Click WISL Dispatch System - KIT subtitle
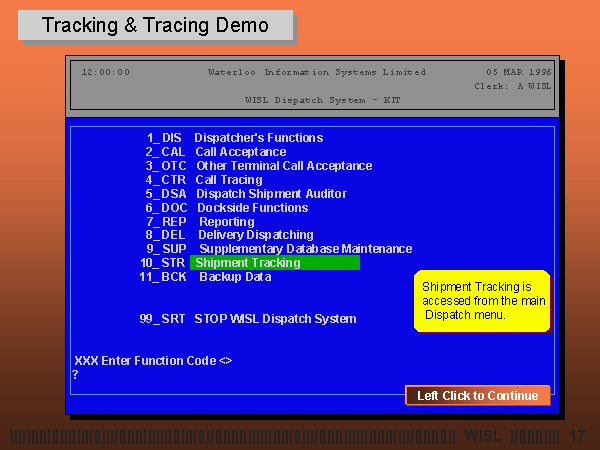This screenshot has height=450, width=600. pos(323,100)
